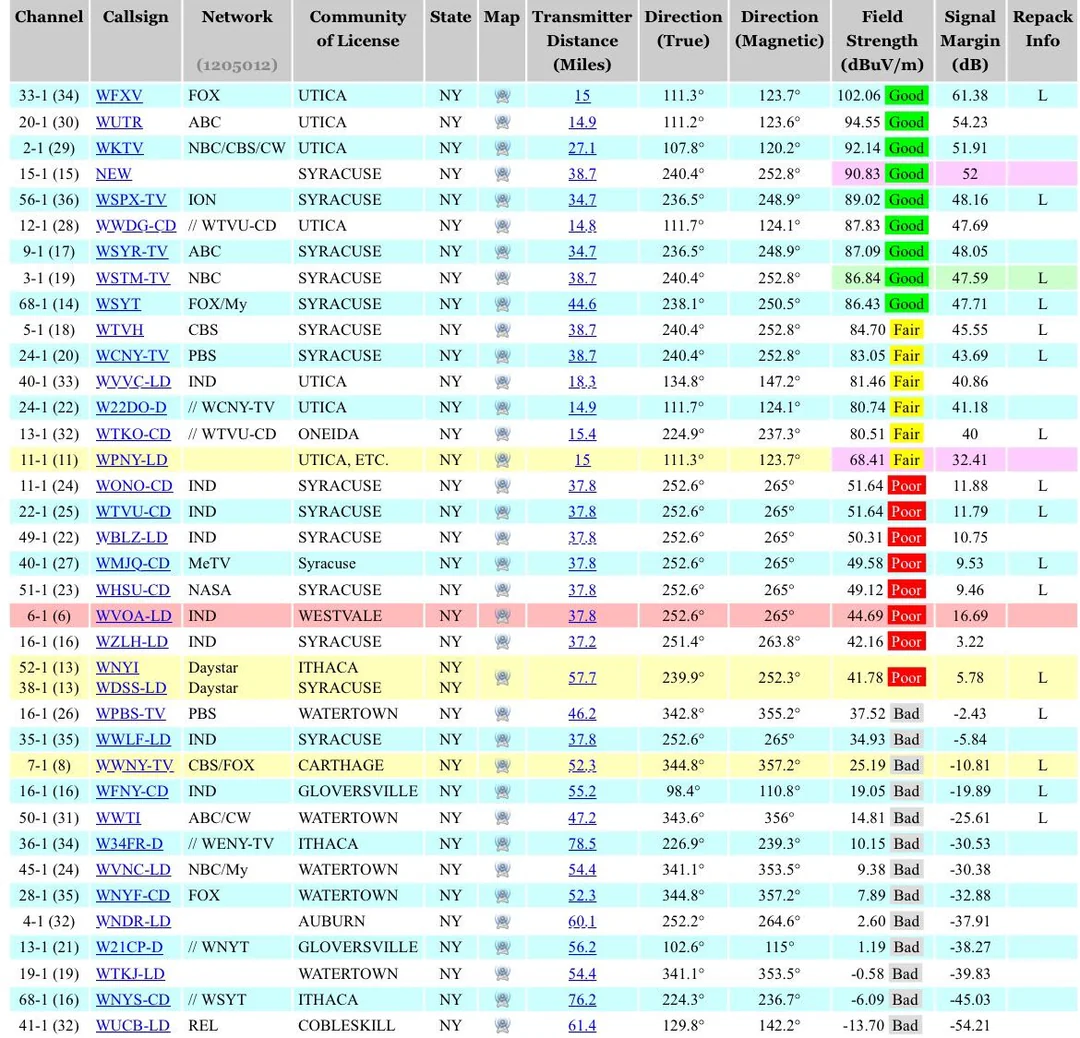Open the map icon beside WSYR-TV

(501, 252)
